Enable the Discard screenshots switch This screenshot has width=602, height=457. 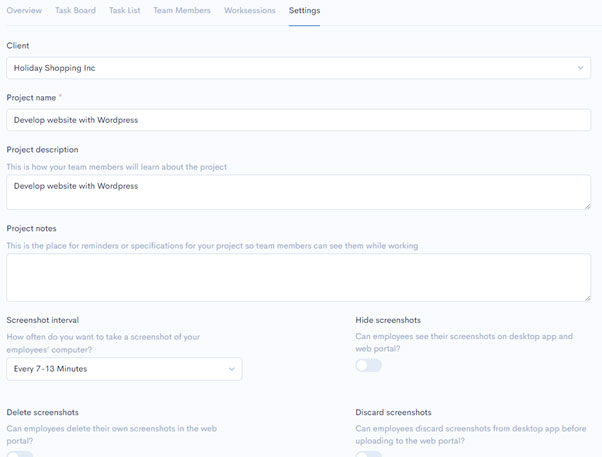369,454
